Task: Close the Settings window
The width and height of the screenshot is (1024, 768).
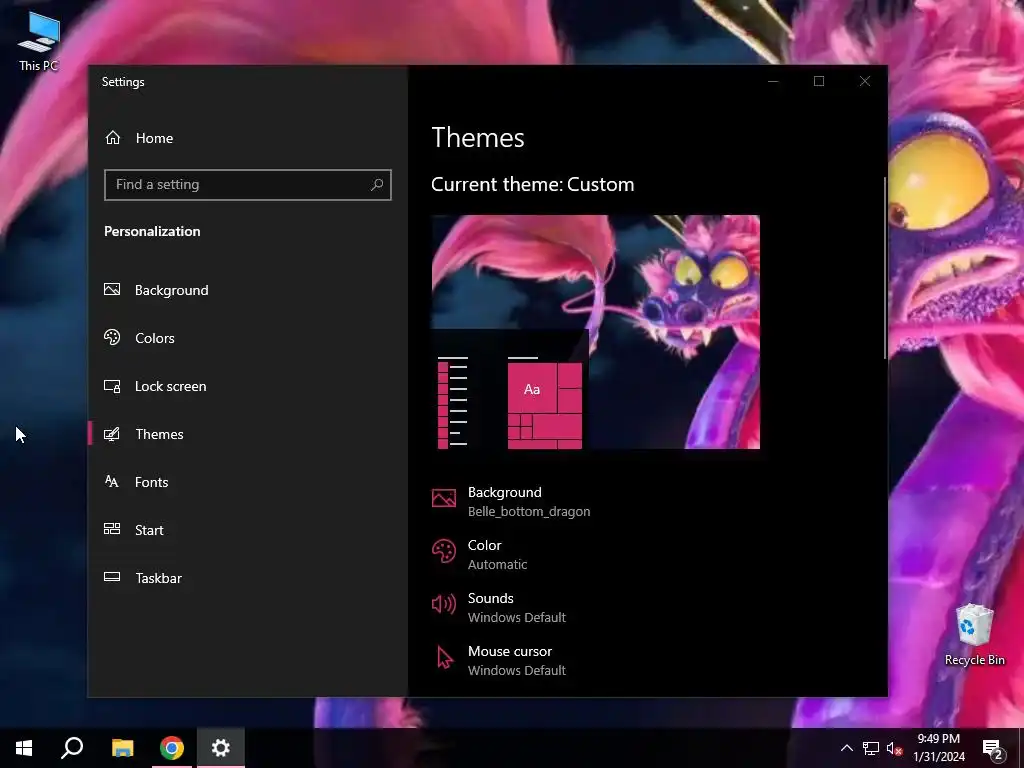Action: pos(865,81)
